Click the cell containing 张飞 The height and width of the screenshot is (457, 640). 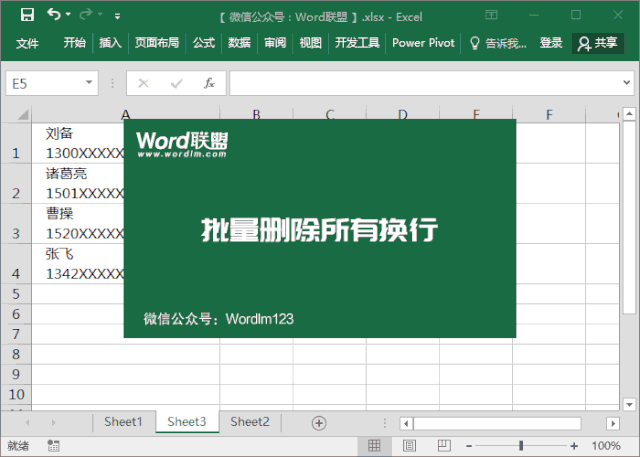tap(78, 264)
